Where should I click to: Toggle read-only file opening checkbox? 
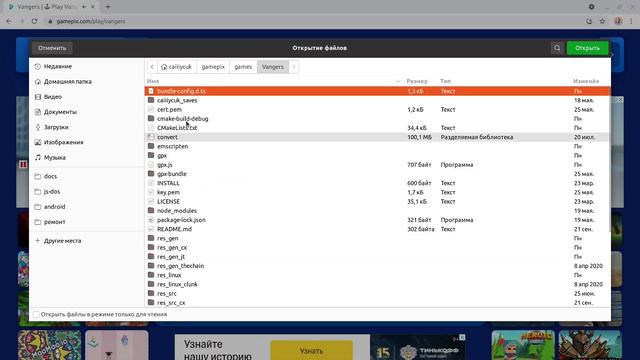click(x=36, y=314)
